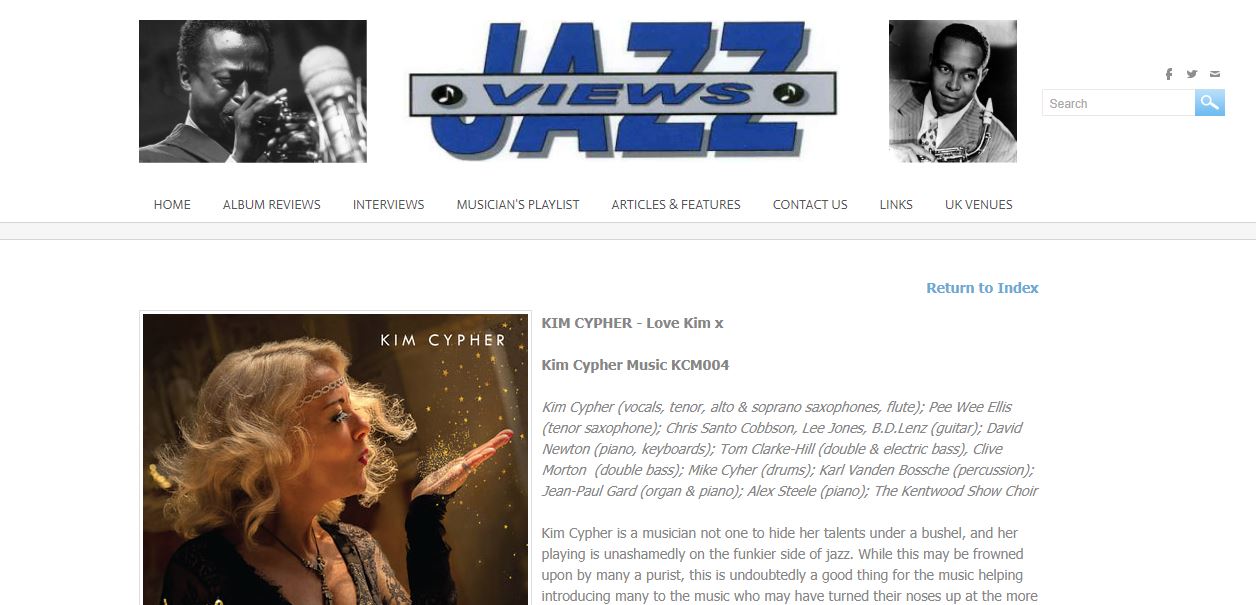This screenshot has width=1256, height=605.
Task: Click the email envelope icon
Action: [1215, 74]
